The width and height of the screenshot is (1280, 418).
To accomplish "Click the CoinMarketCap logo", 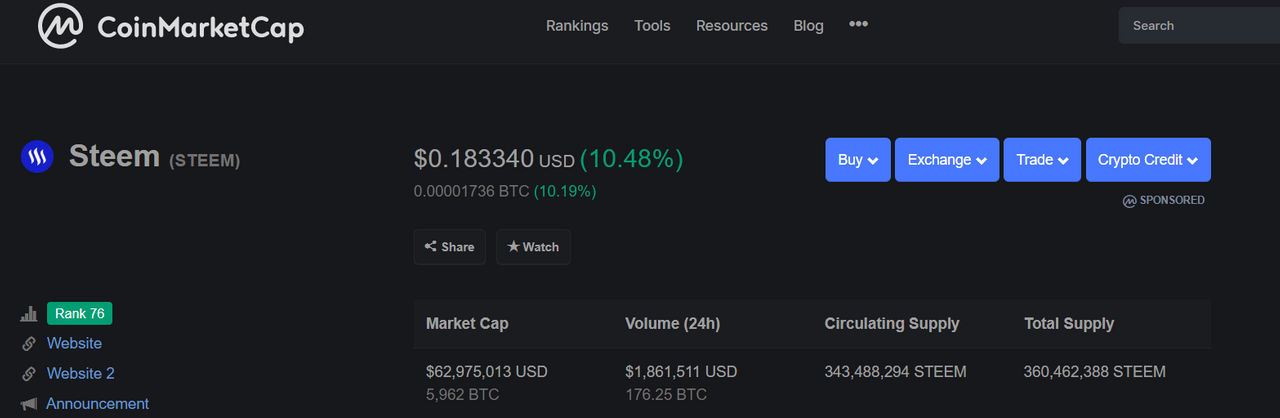I will (170, 26).
